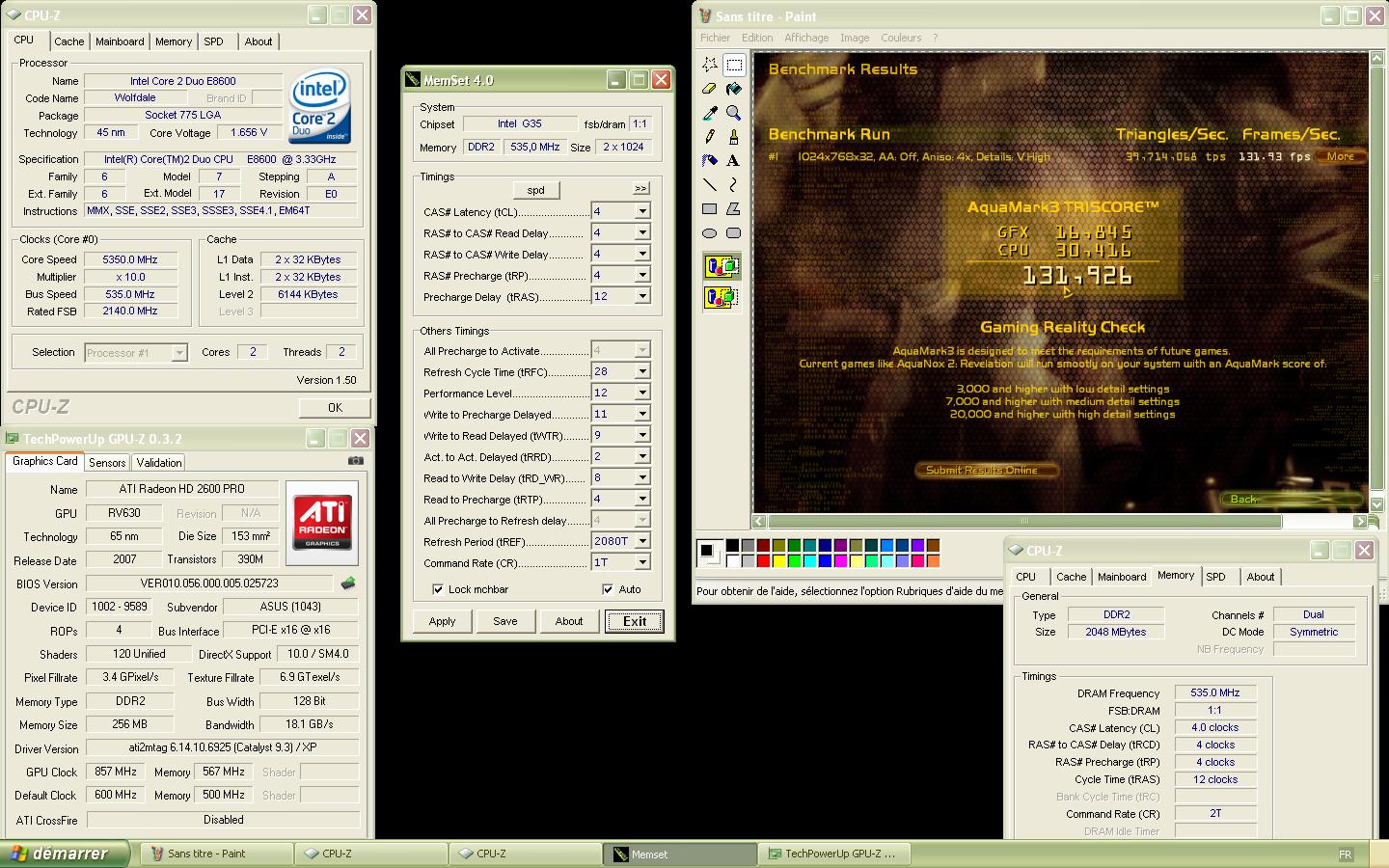Click the Exit button in MemSet

tap(635, 621)
